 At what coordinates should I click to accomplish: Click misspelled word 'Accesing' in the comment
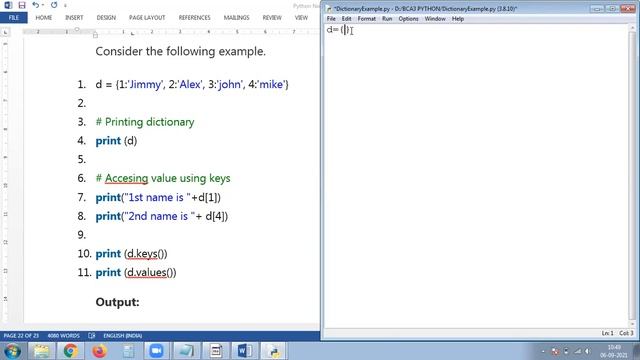point(126,178)
